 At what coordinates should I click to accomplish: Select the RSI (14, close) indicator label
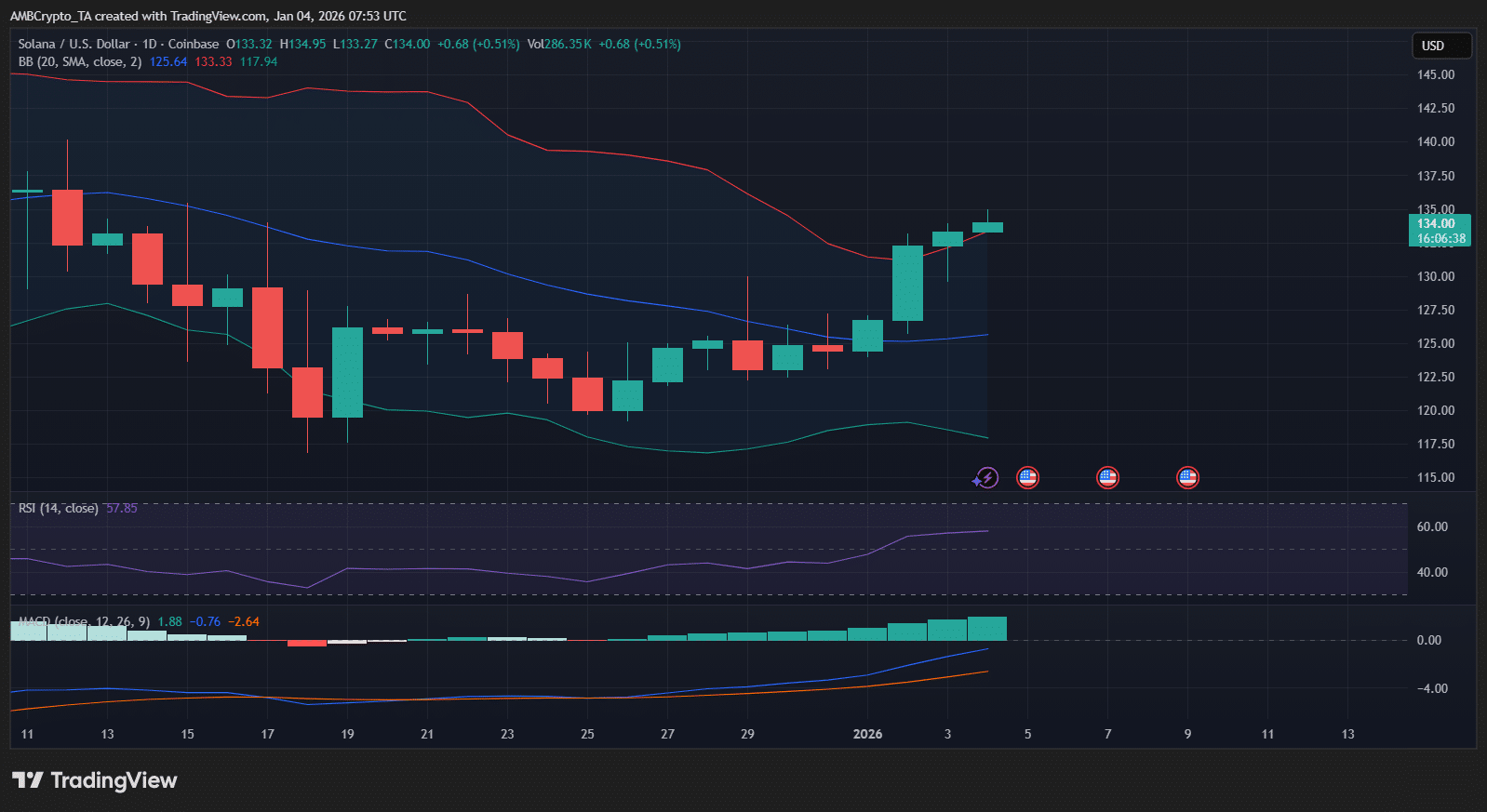[58, 508]
